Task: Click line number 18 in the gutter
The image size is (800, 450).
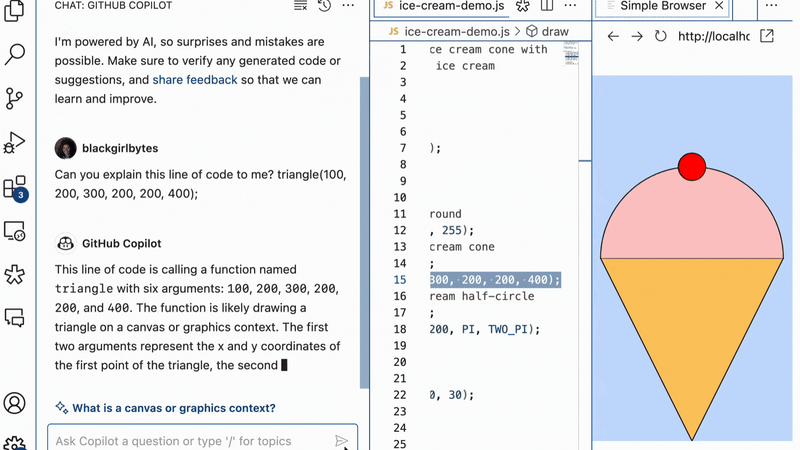Action: pyautogui.click(x=400, y=330)
